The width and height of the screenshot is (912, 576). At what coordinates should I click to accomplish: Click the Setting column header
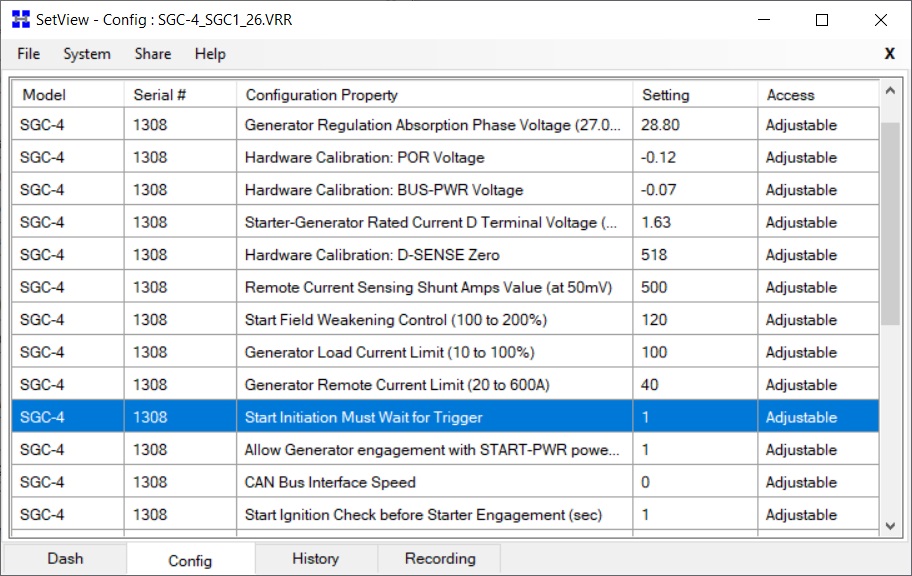(666, 95)
